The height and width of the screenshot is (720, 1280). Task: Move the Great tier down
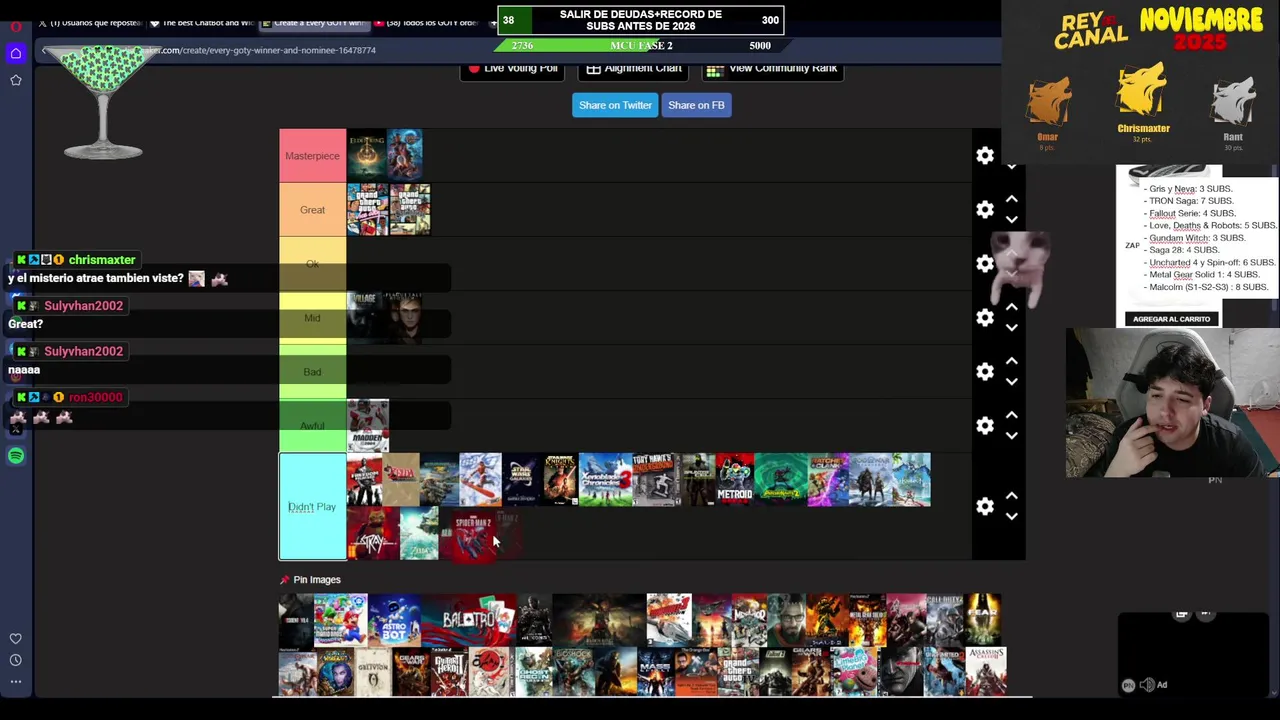1012,220
